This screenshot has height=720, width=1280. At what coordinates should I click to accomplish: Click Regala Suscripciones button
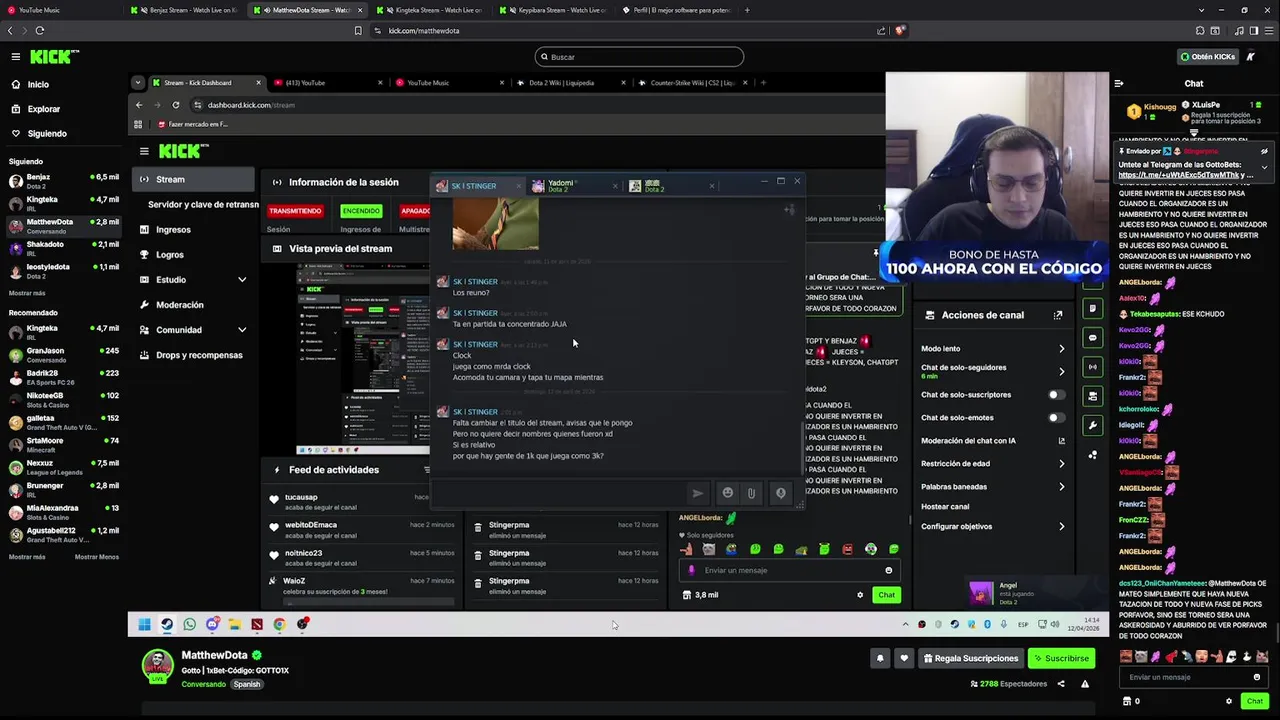click(x=971, y=658)
